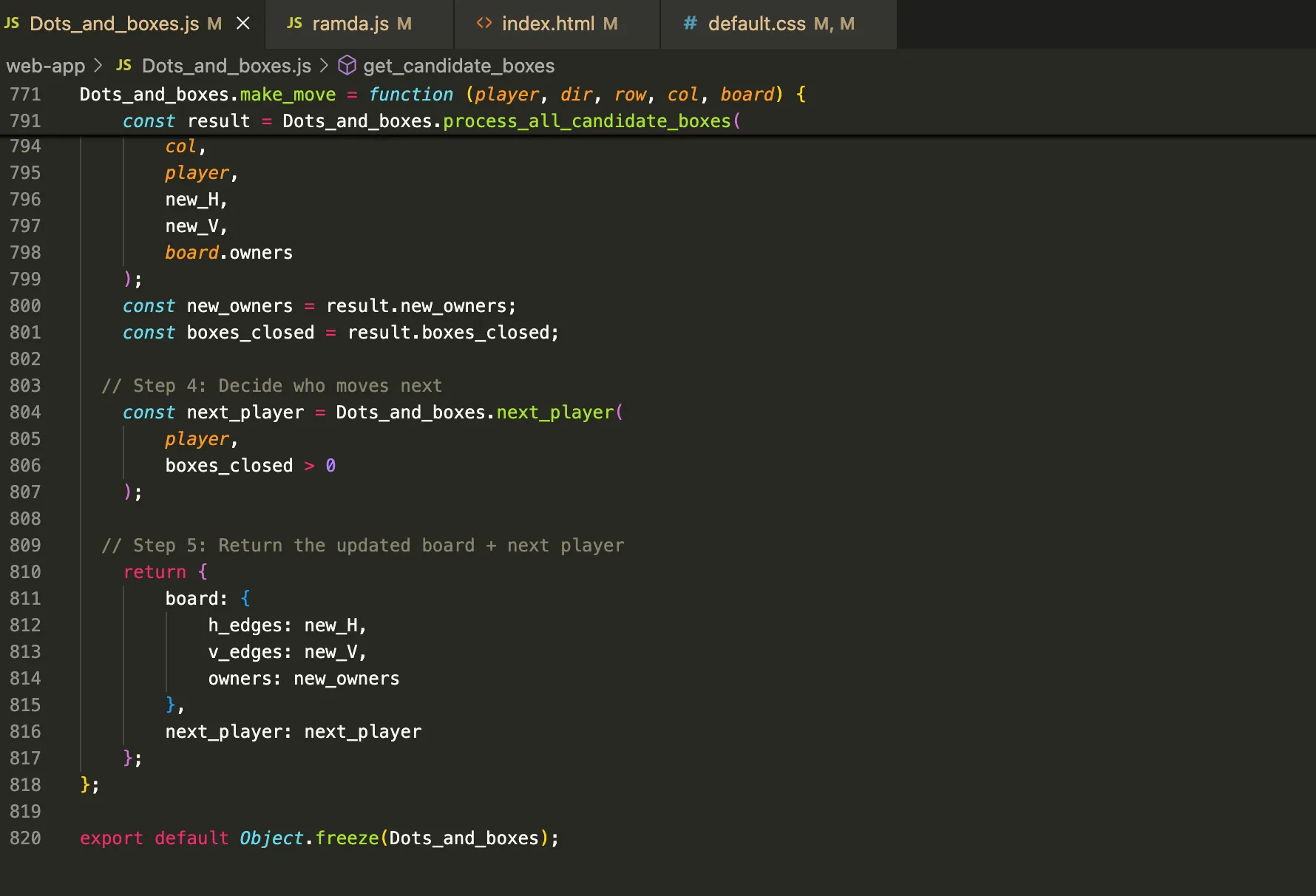Click the 'return' keyword on line 810
Image resolution: width=1316 pixels, height=896 pixels.
tap(155, 572)
